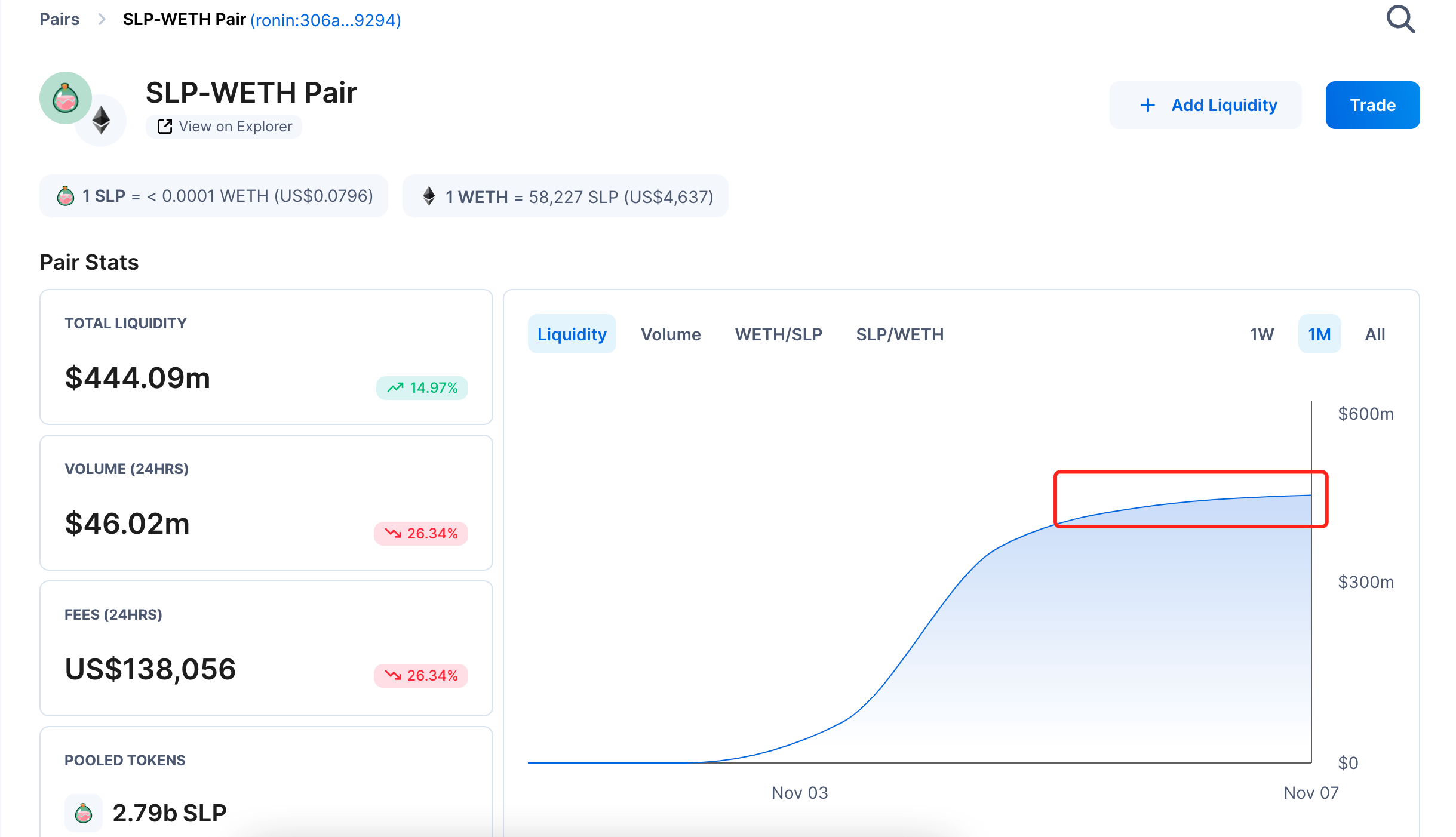Click the Pair Stats heading

89,262
